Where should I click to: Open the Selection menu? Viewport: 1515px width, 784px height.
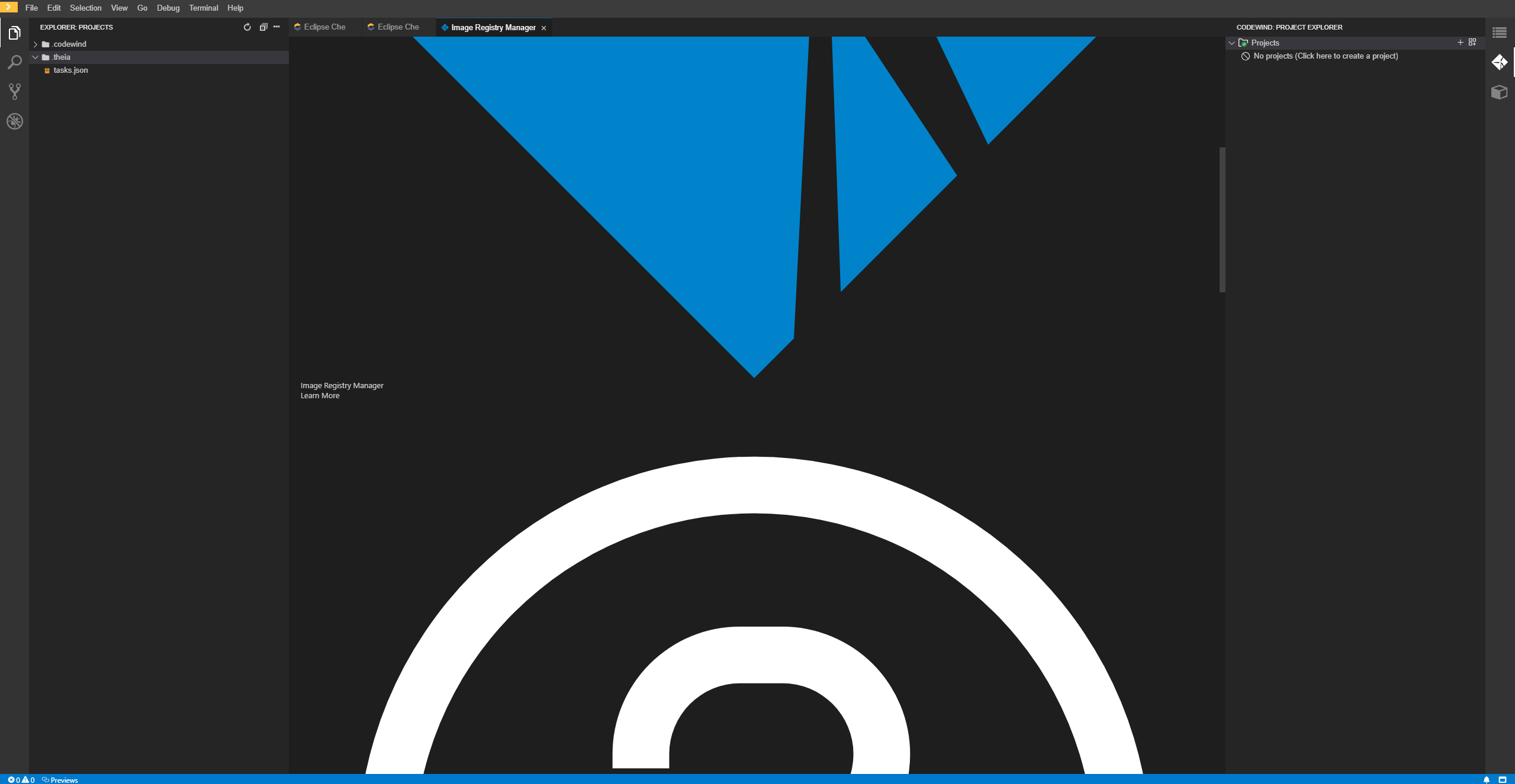86,8
